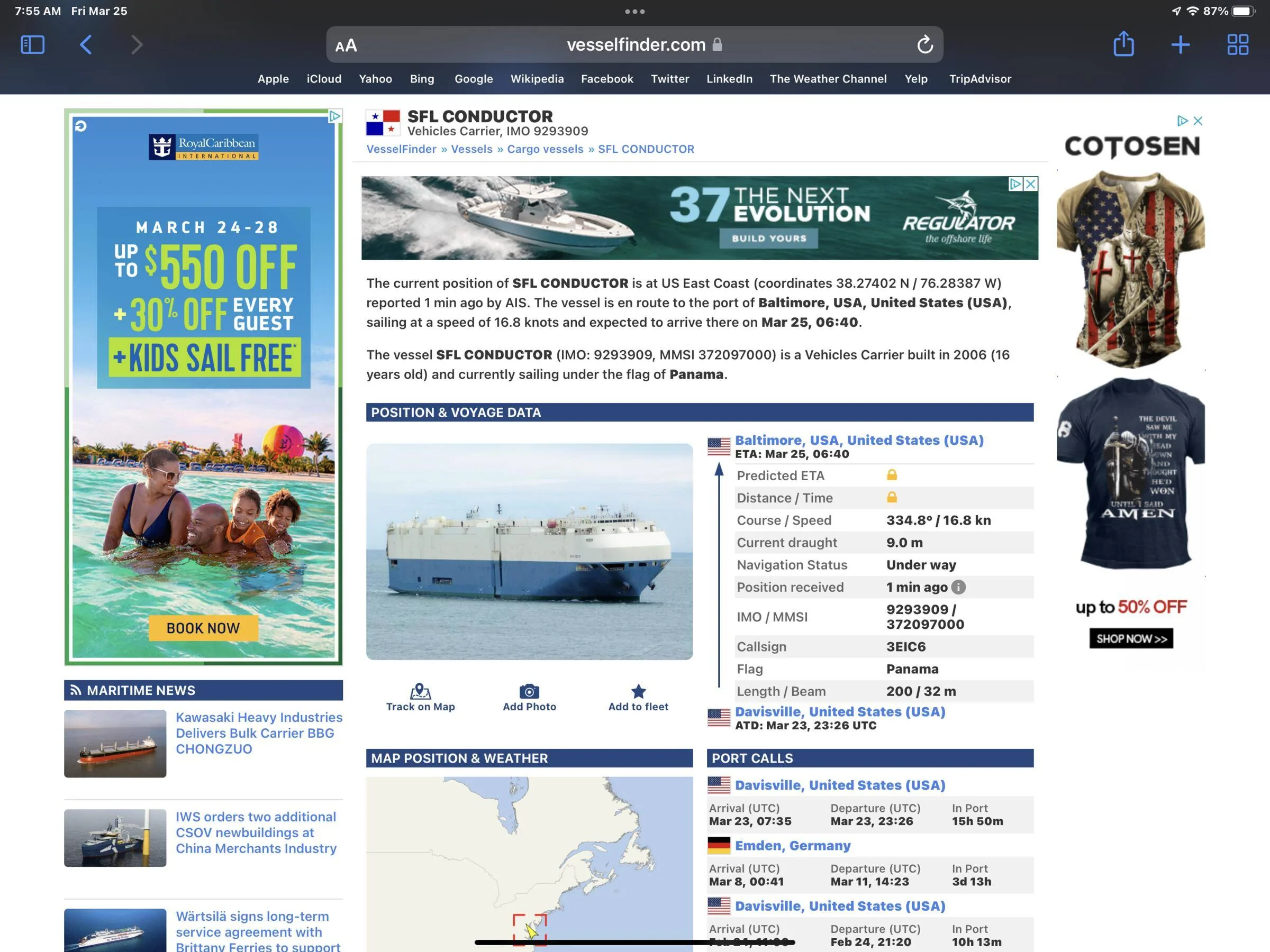Open the Emden, Germany port call link
The image size is (1270, 952).
point(792,845)
